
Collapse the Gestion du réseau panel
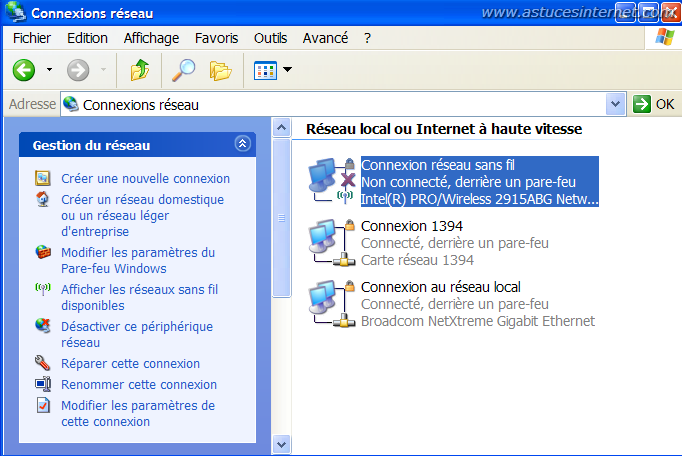(x=242, y=144)
